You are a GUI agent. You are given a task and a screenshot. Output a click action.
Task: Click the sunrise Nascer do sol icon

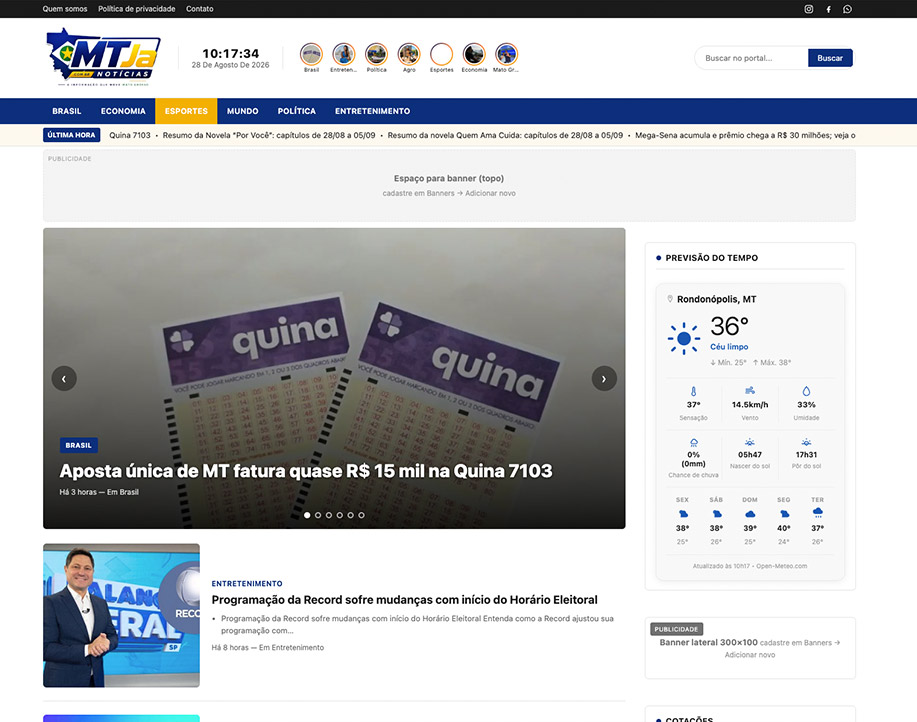750,443
